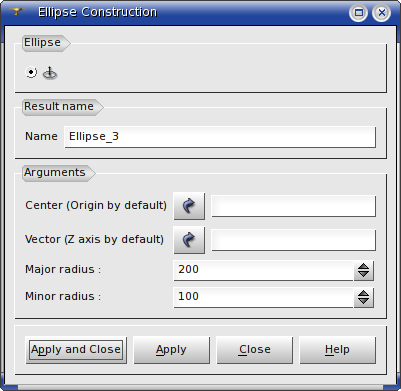Close the dialog via title bar X
This screenshot has width=401, height=391.
382,13
